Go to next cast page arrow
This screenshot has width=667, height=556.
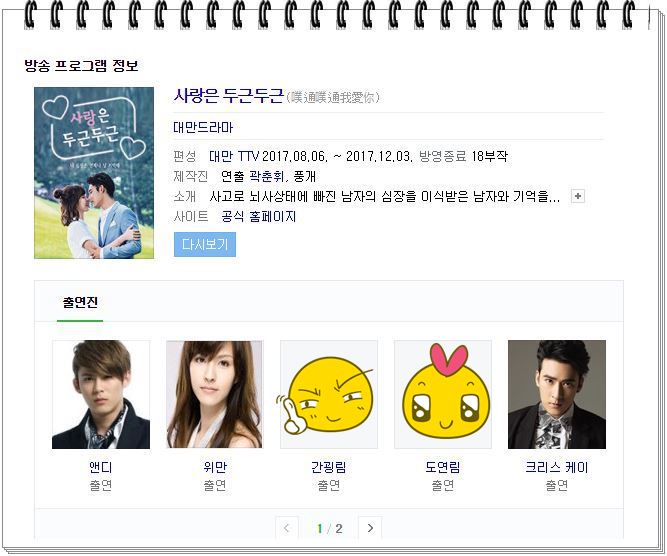tap(370, 528)
